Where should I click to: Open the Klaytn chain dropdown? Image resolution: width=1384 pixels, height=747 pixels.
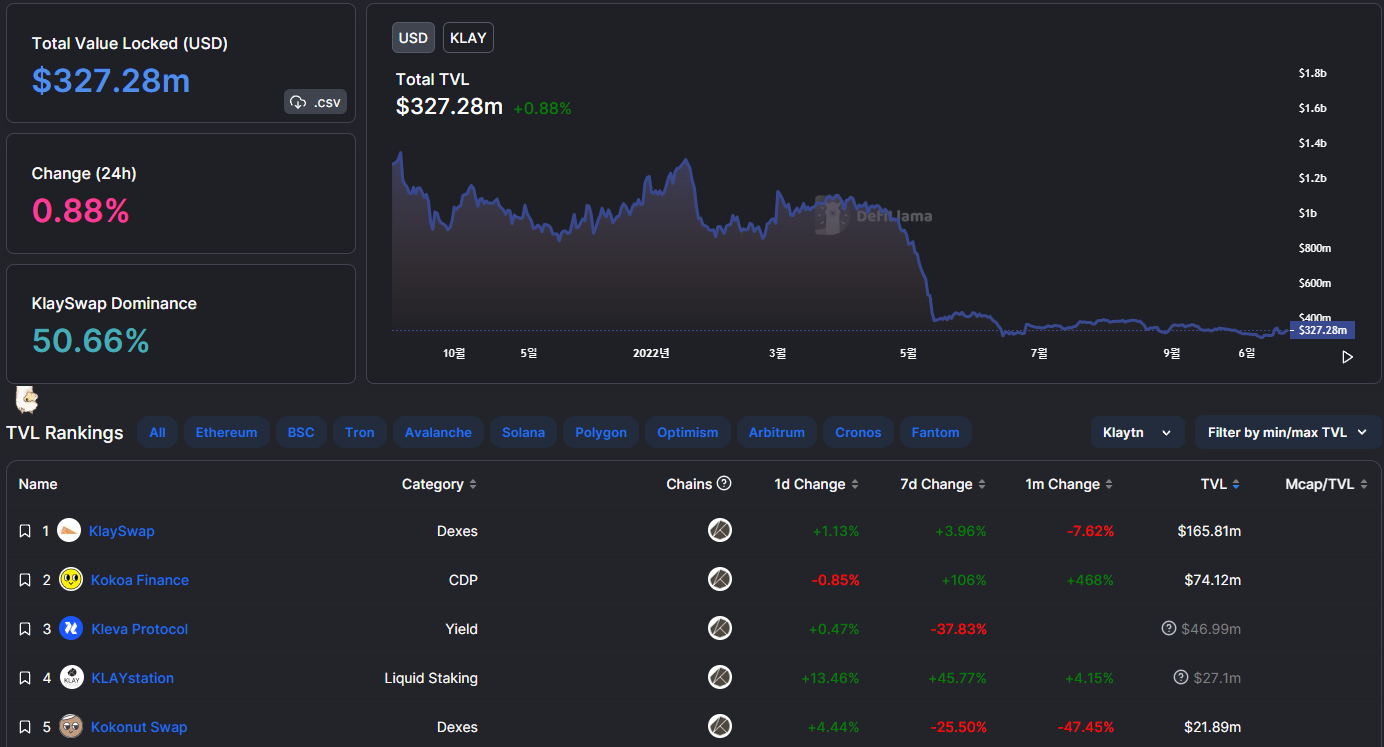(1138, 433)
